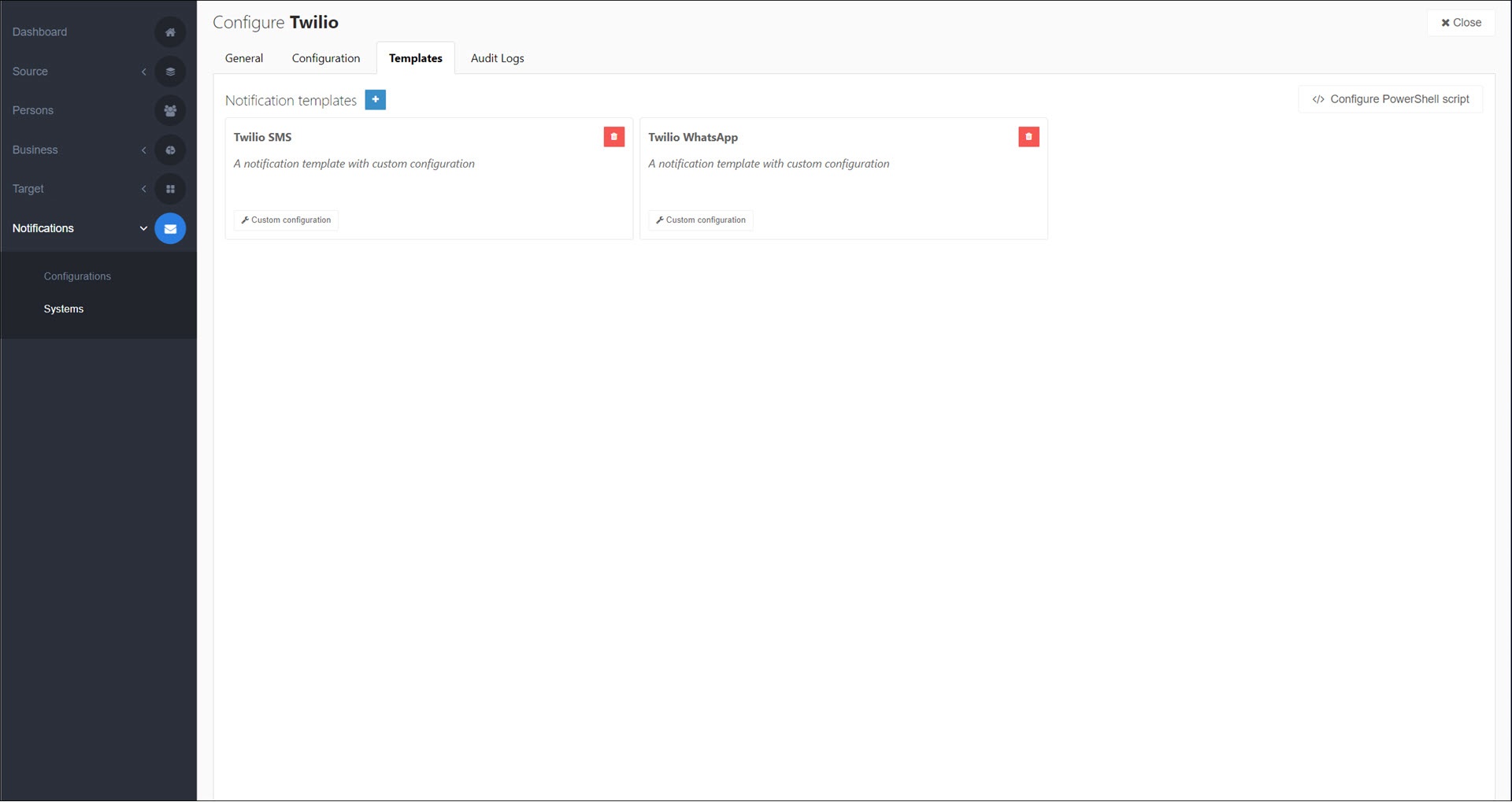Viewport: 1512px width, 802px height.
Task: Switch to the General tab
Action: pos(244,58)
